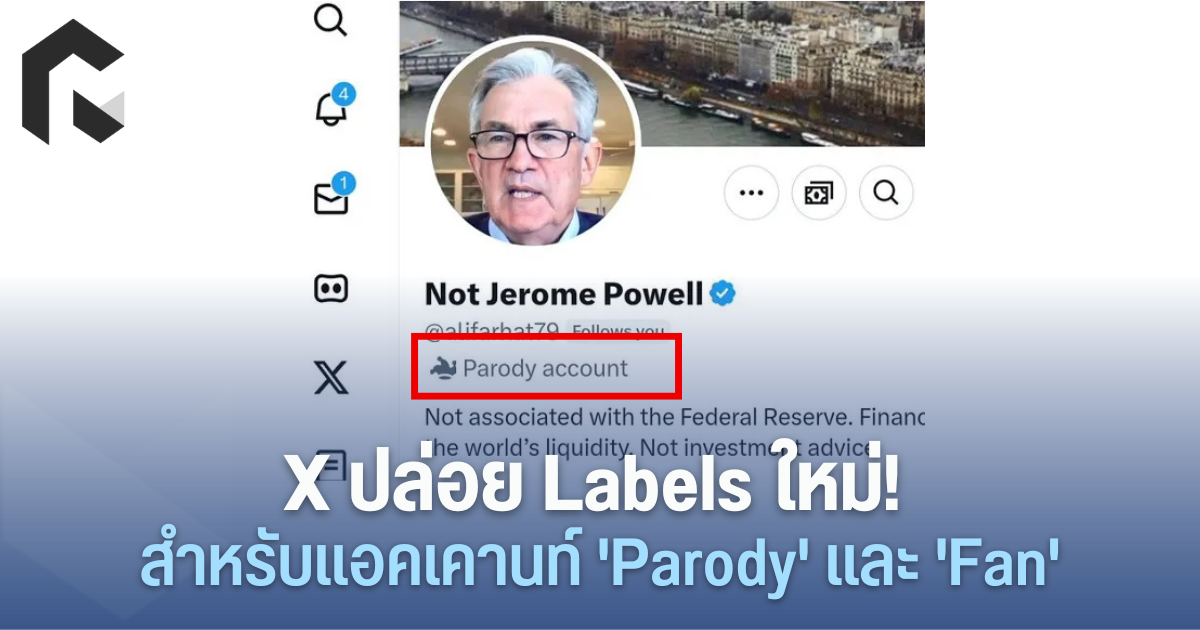Viewport: 1200px width, 630px height.
Task: Open the three-dot More options button
Action: [x=750, y=192]
